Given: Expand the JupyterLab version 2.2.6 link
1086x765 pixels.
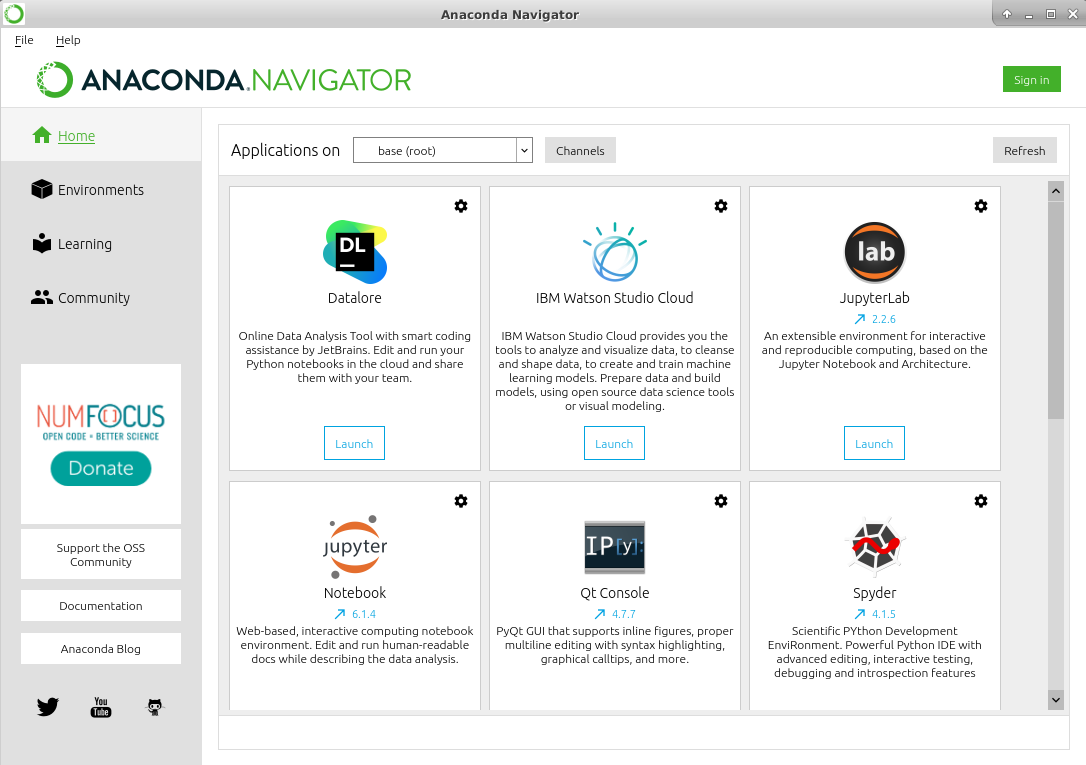Looking at the screenshot, I should (874, 318).
